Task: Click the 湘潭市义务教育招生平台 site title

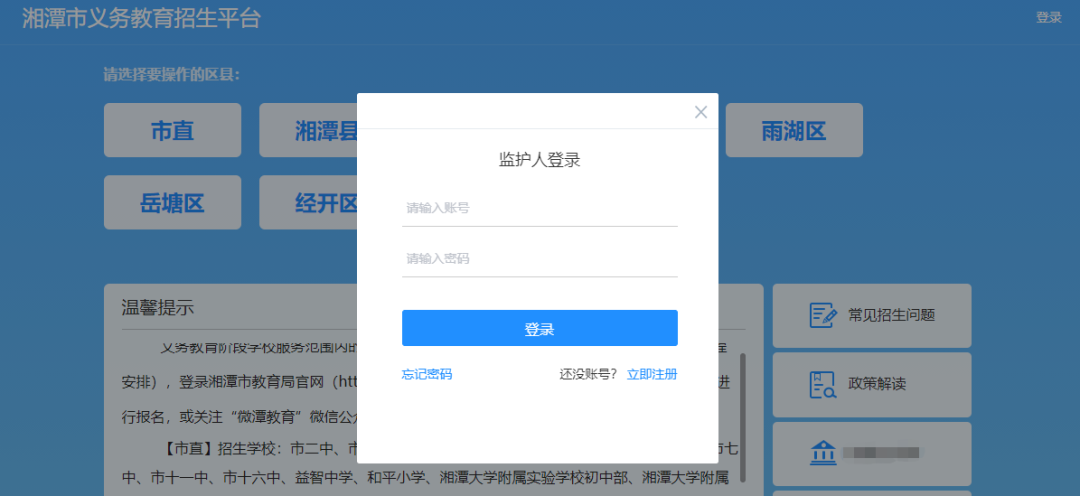Action: pos(141,19)
